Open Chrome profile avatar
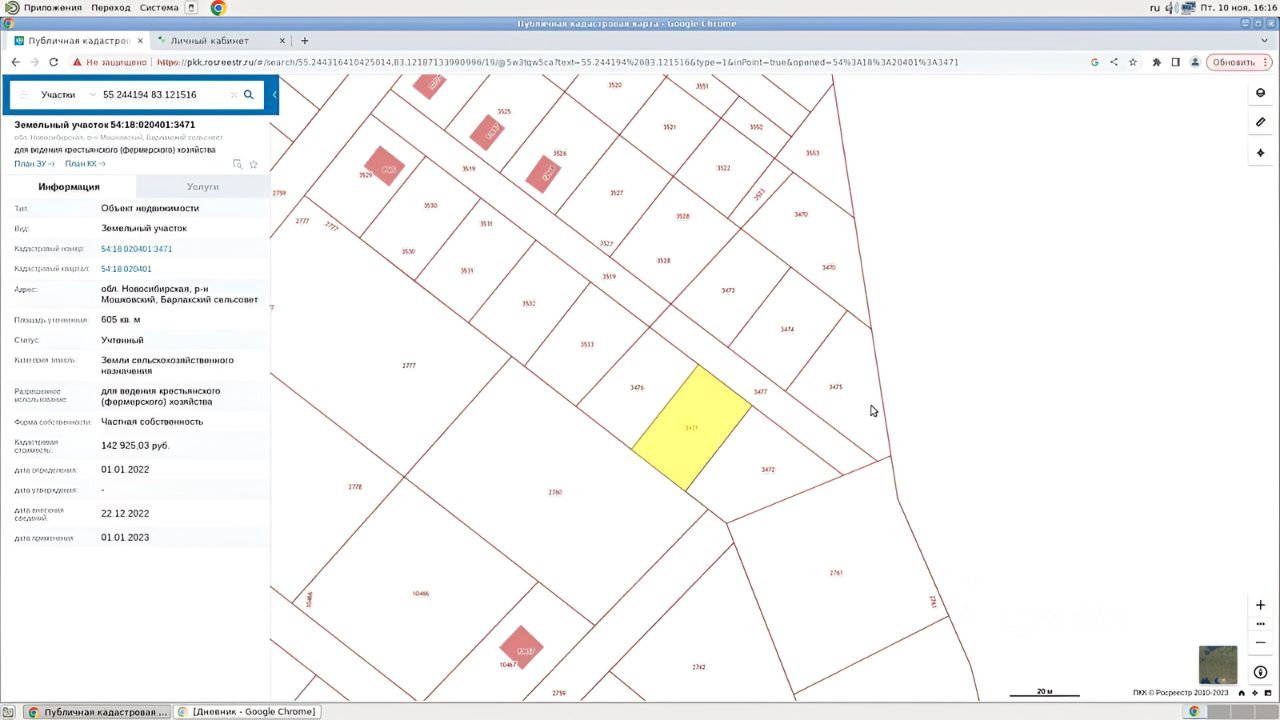 click(1195, 62)
